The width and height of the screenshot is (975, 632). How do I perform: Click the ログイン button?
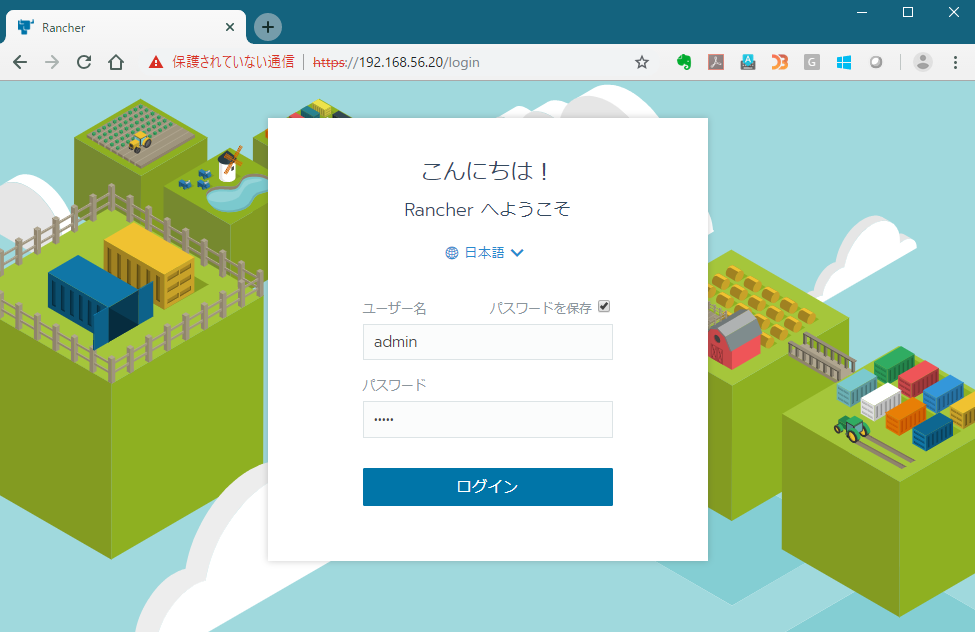pos(488,486)
